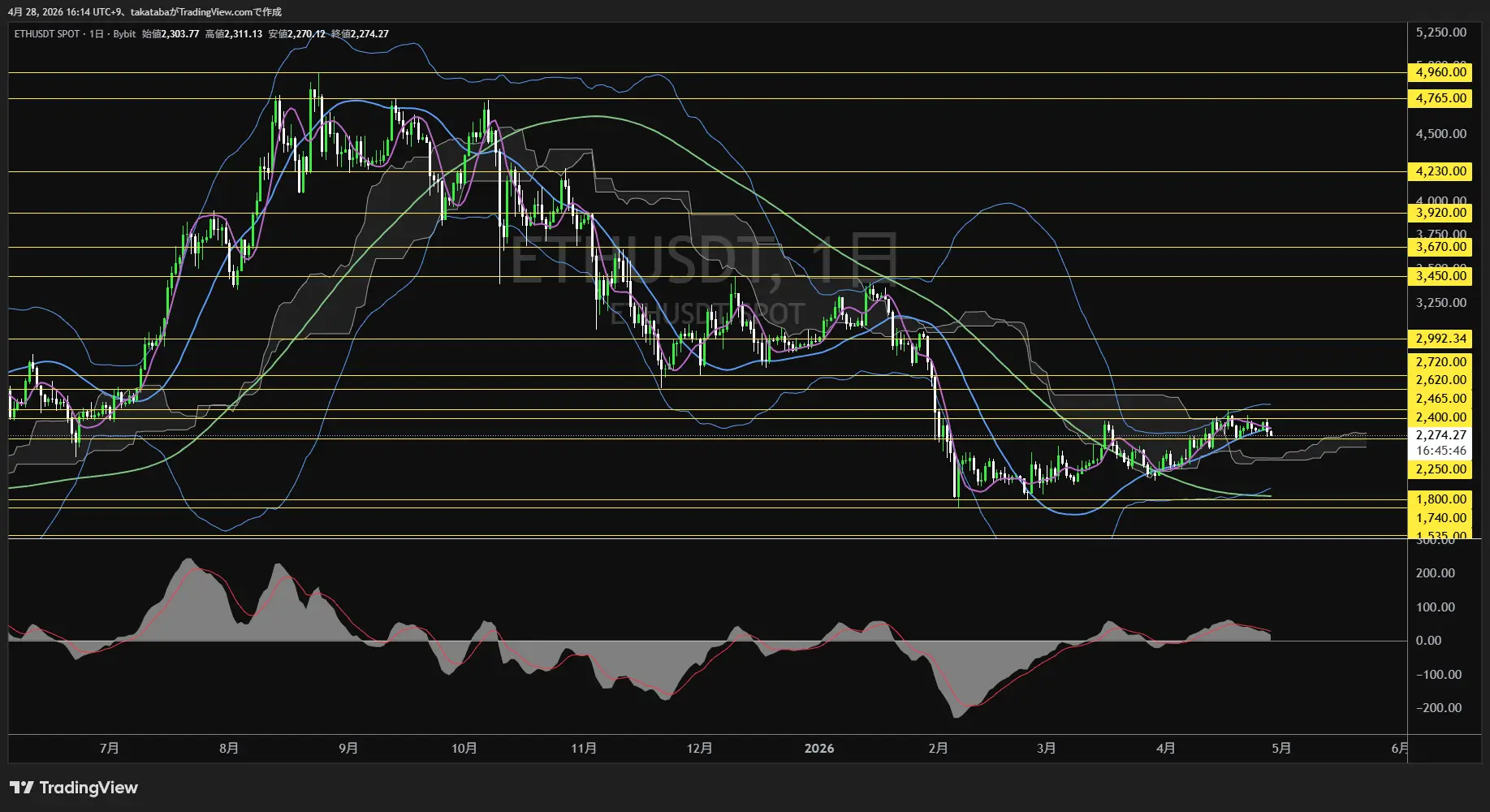1490x812 pixels.
Task: Click the 4,230.00 price level tag
Action: click(x=1440, y=171)
